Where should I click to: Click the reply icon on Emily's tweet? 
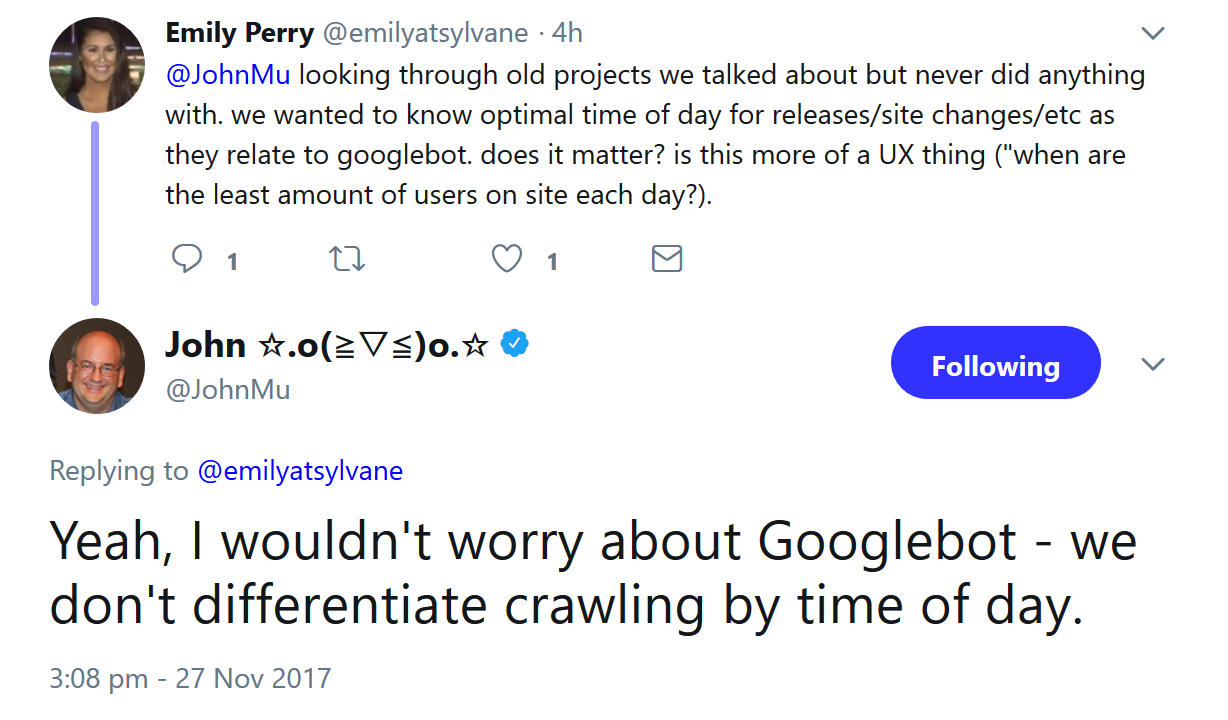187,259
